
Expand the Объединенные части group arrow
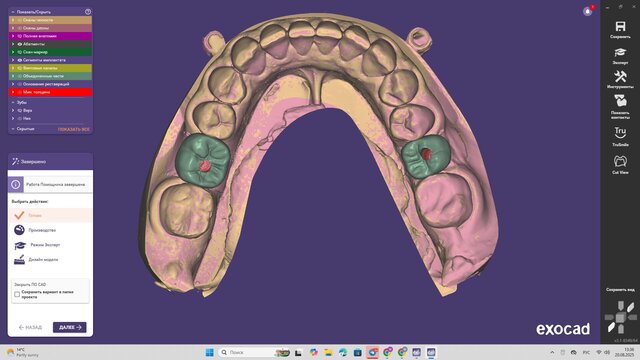[13, 76]
